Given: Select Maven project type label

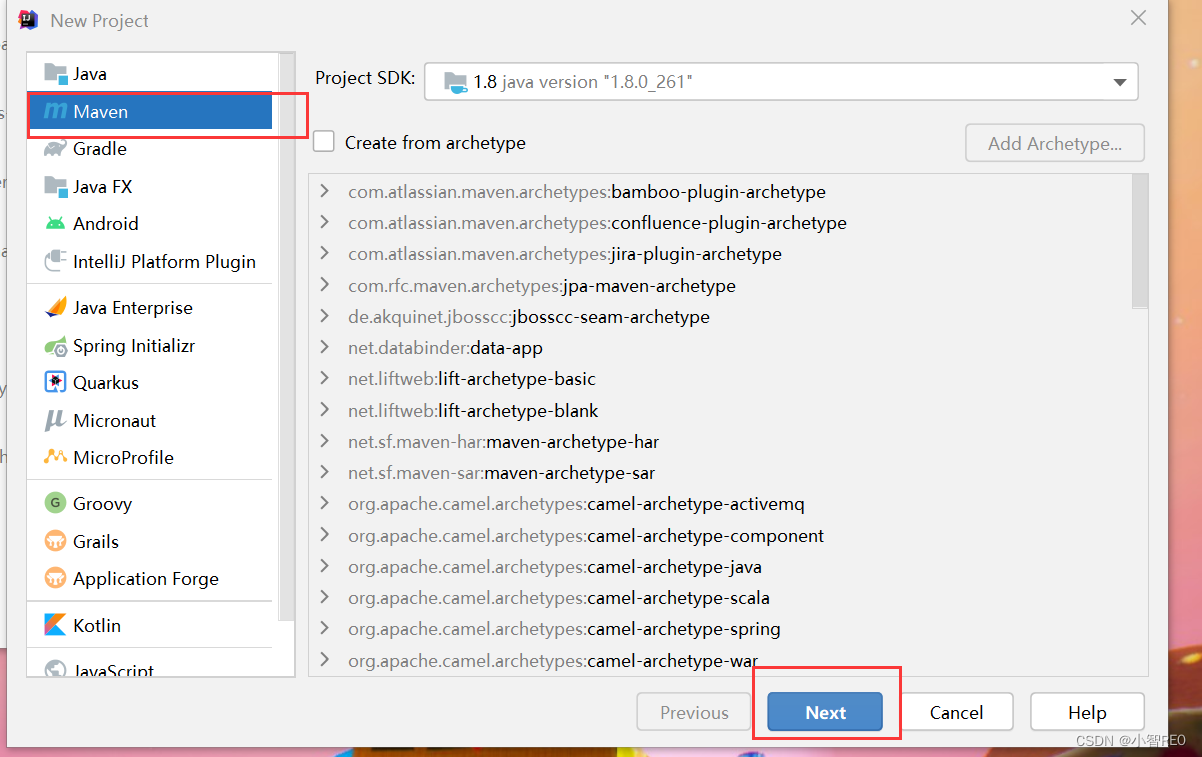Looking at the screenshot, I should pos(100,112).
